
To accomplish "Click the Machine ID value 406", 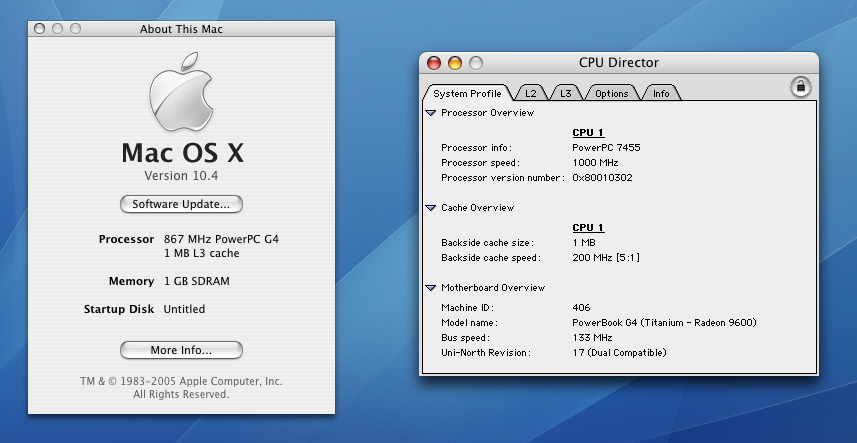I will pos(581,308).
